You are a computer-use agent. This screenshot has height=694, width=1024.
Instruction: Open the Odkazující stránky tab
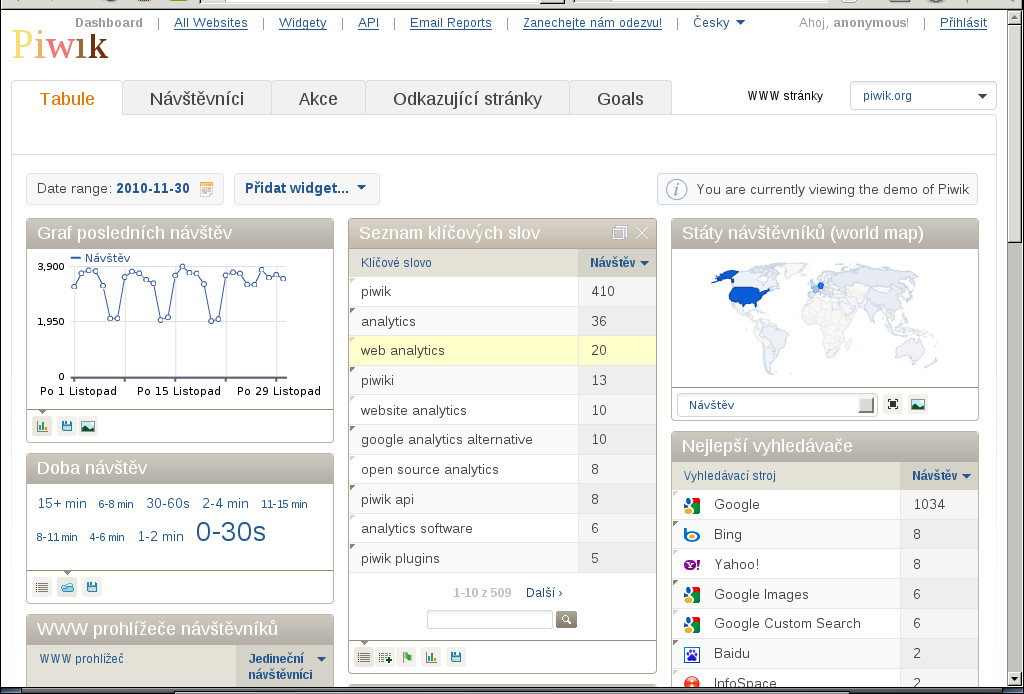point(468,99)
